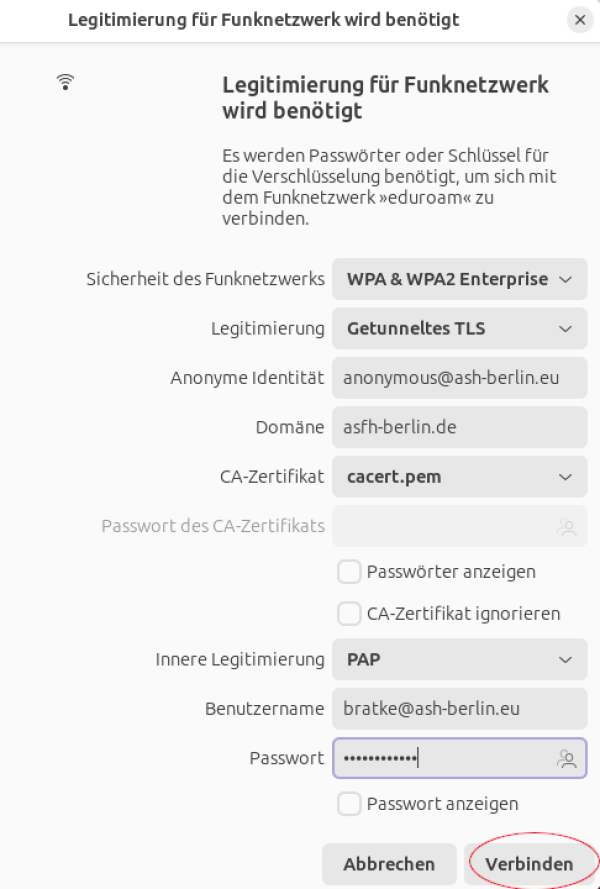Screen dimensions: 600x889
Task: Click the Abbrechen button
Action: 389,864
